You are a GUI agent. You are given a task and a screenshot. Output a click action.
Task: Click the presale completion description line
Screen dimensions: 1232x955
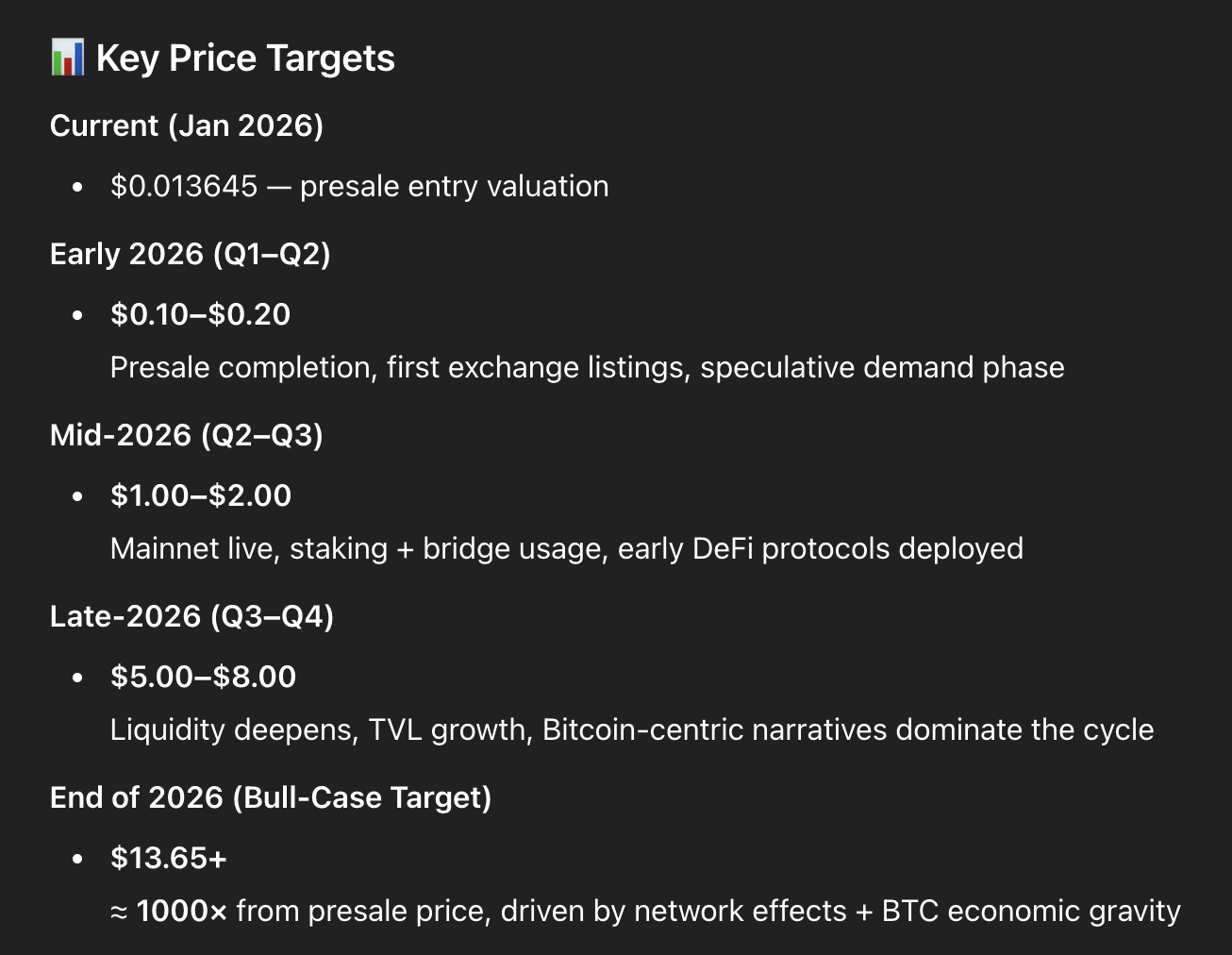tap(587, 367)
